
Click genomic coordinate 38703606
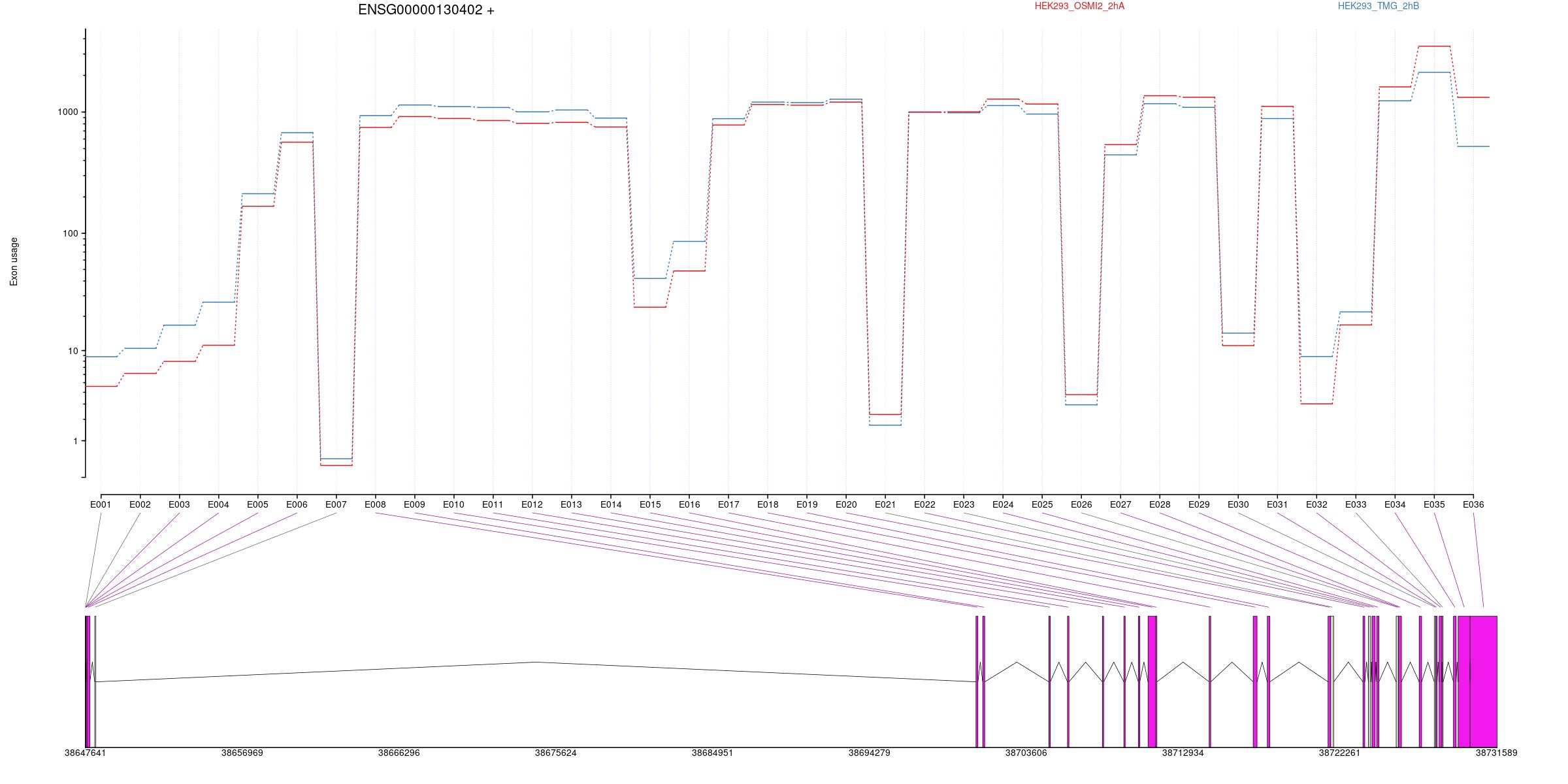[x=1026, y=753]
